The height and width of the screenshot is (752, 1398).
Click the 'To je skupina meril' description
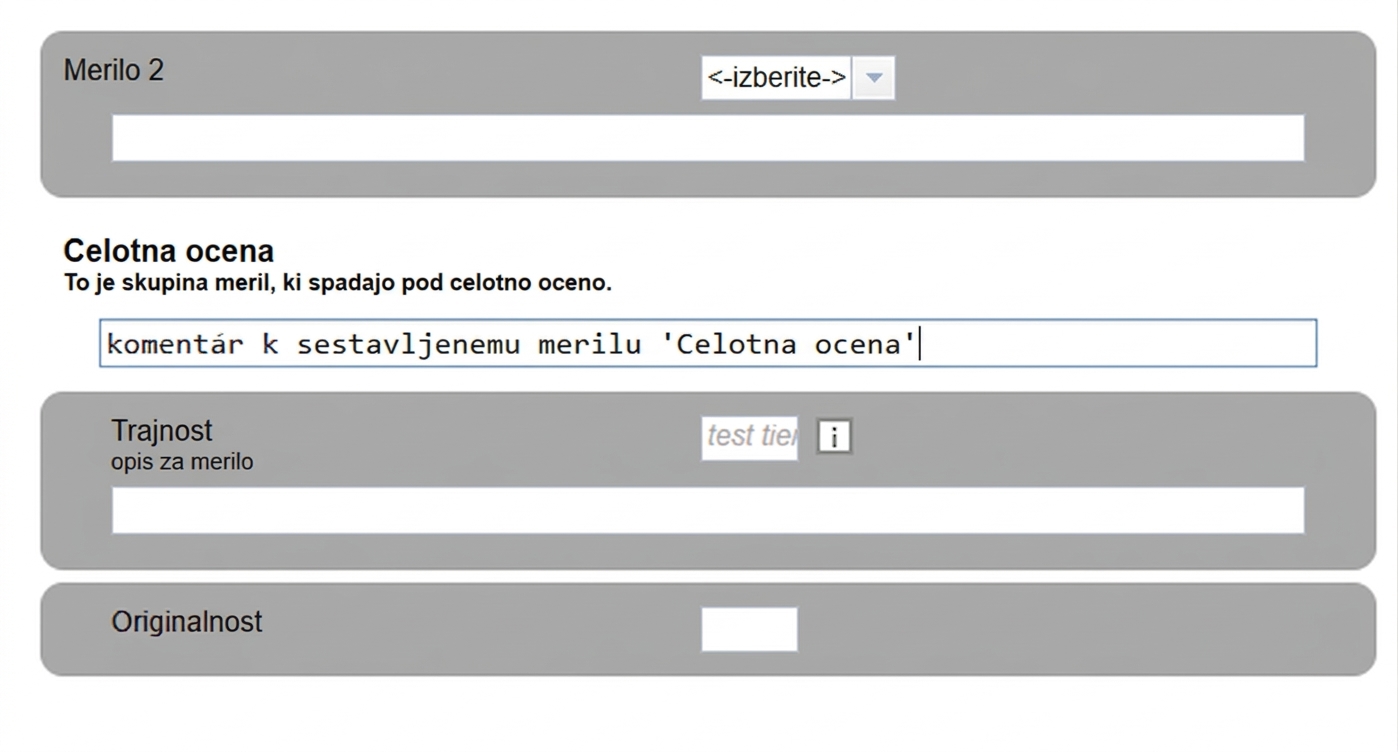337,283
